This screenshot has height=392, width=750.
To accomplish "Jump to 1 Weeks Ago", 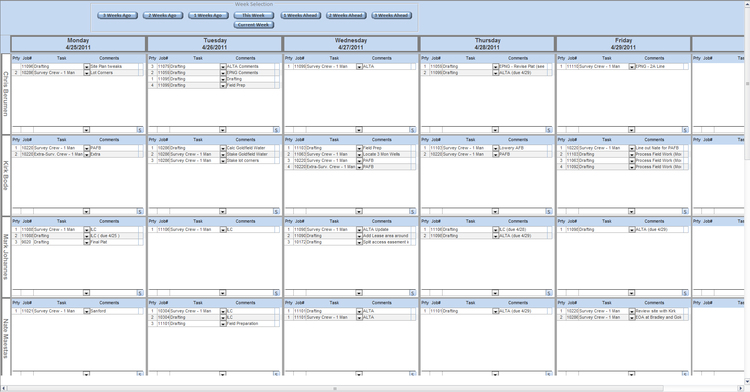I will [208, 15].
